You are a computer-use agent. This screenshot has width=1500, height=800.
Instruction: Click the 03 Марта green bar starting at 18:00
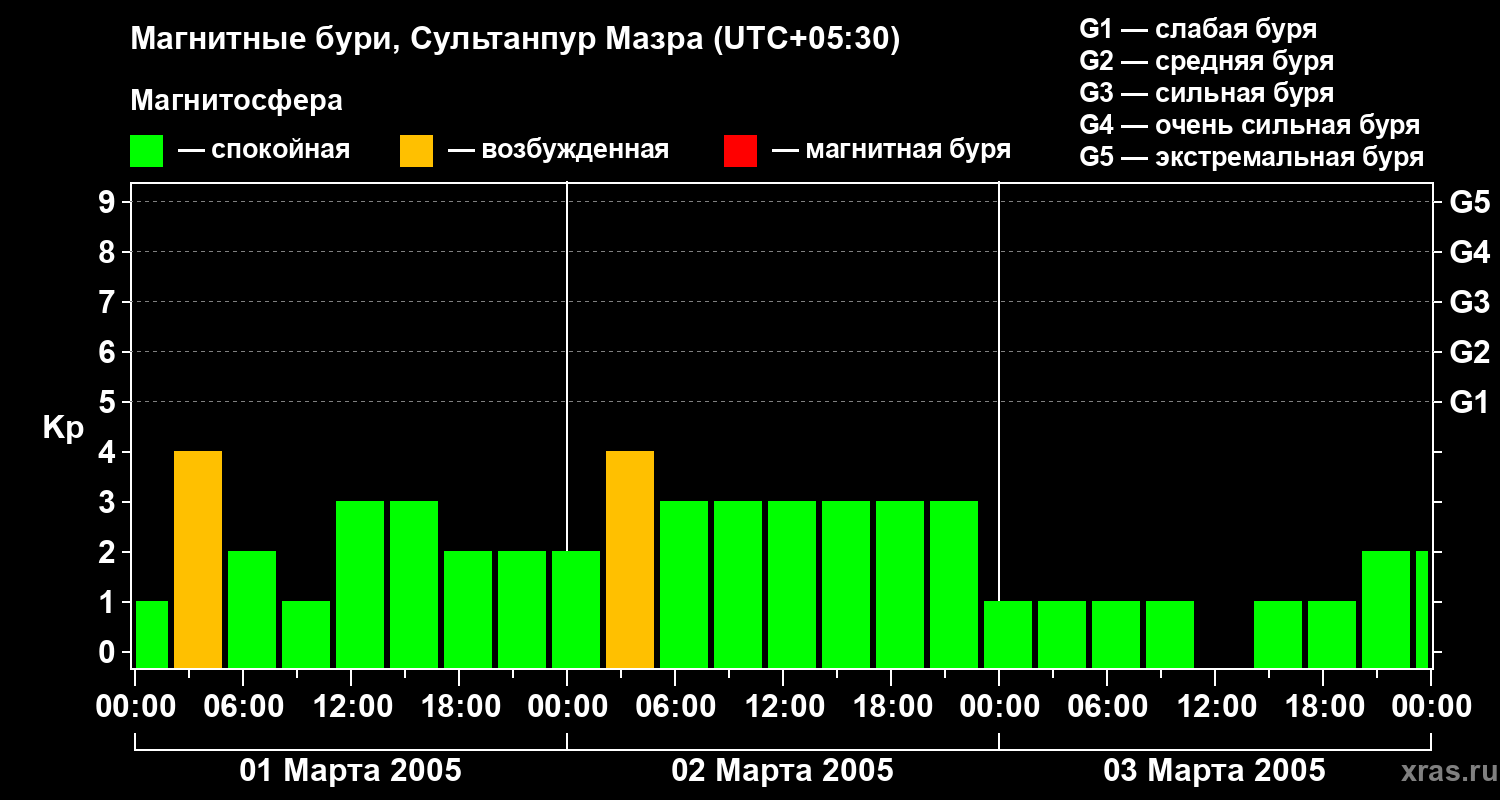[x=1332, y=635]
